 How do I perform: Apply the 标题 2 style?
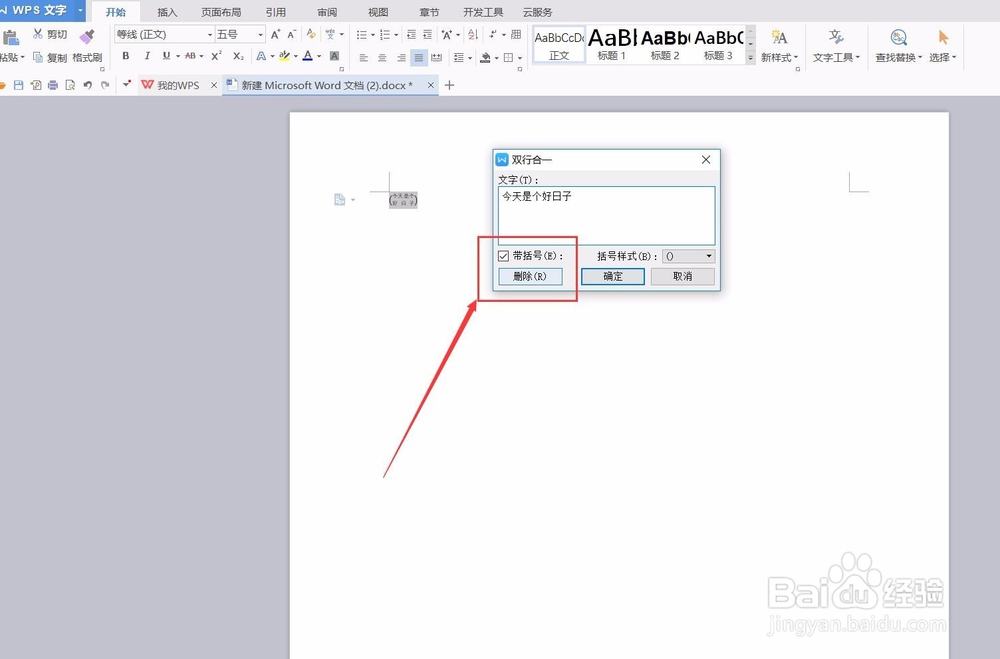pos(665,45)
